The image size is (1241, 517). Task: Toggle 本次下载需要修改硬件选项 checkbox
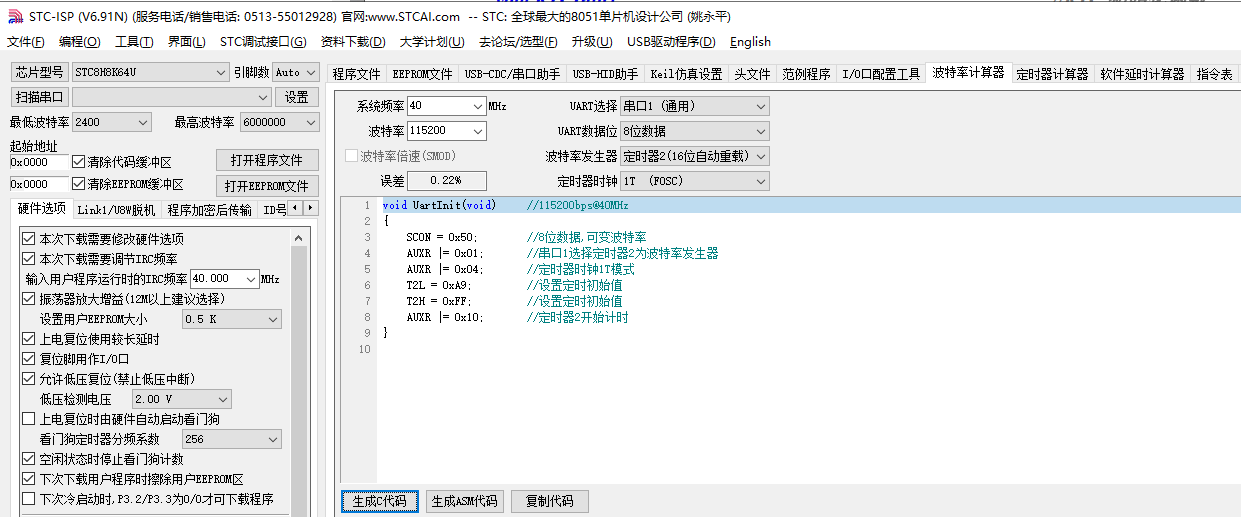28,239
